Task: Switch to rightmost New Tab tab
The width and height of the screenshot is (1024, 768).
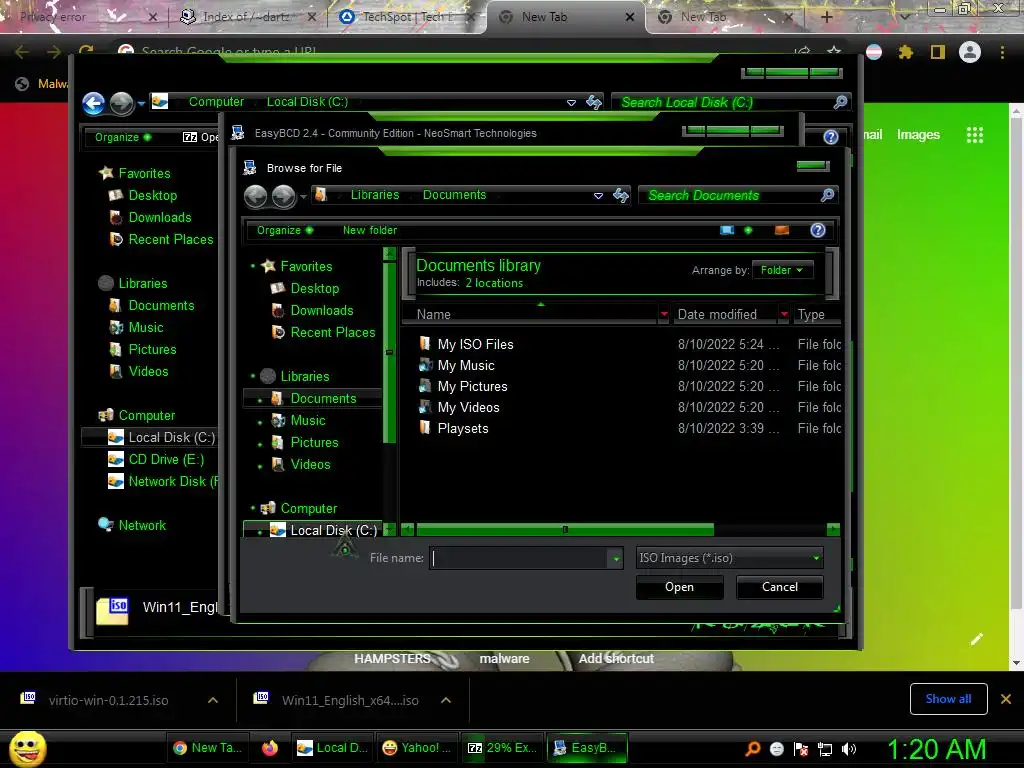Action: click(x=726, y=18)
